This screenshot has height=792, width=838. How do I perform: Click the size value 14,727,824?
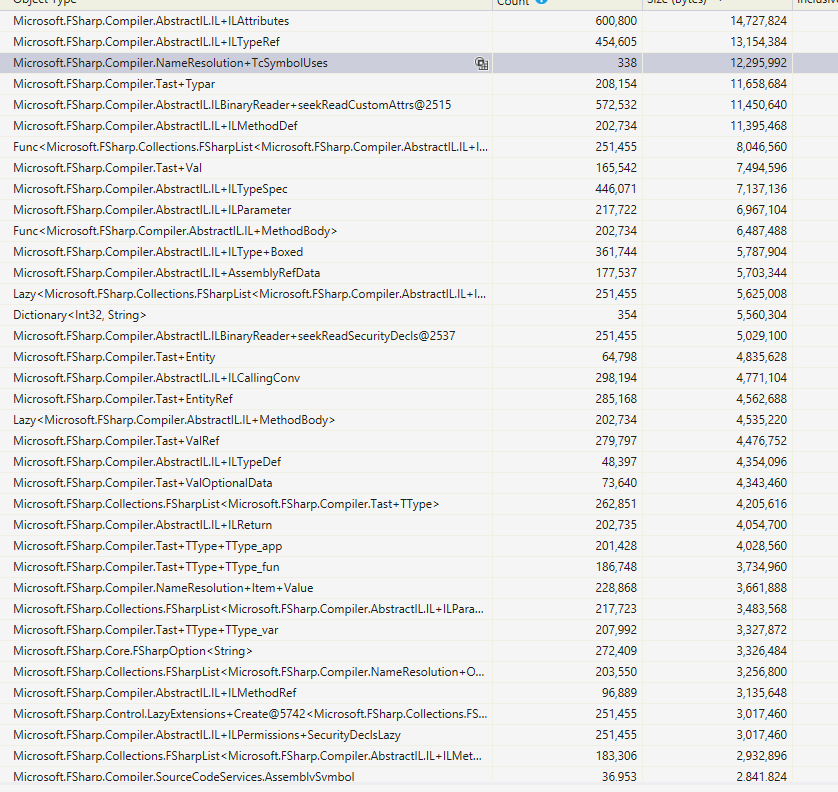(758, 21)
